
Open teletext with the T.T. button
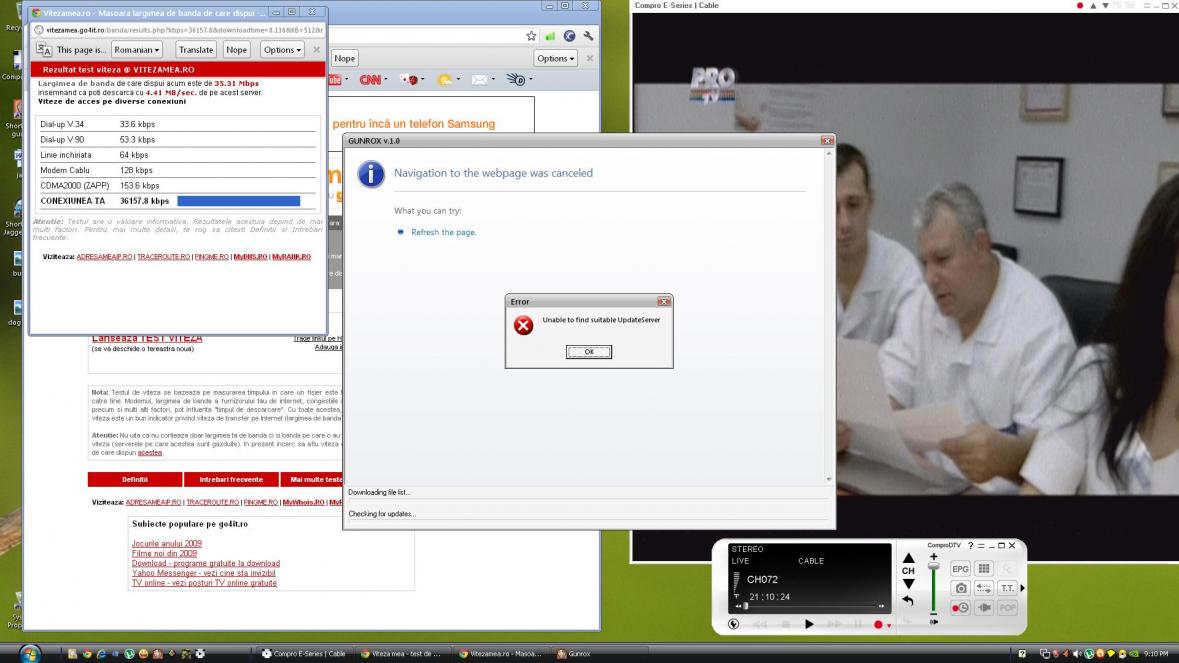(1007, 588)
